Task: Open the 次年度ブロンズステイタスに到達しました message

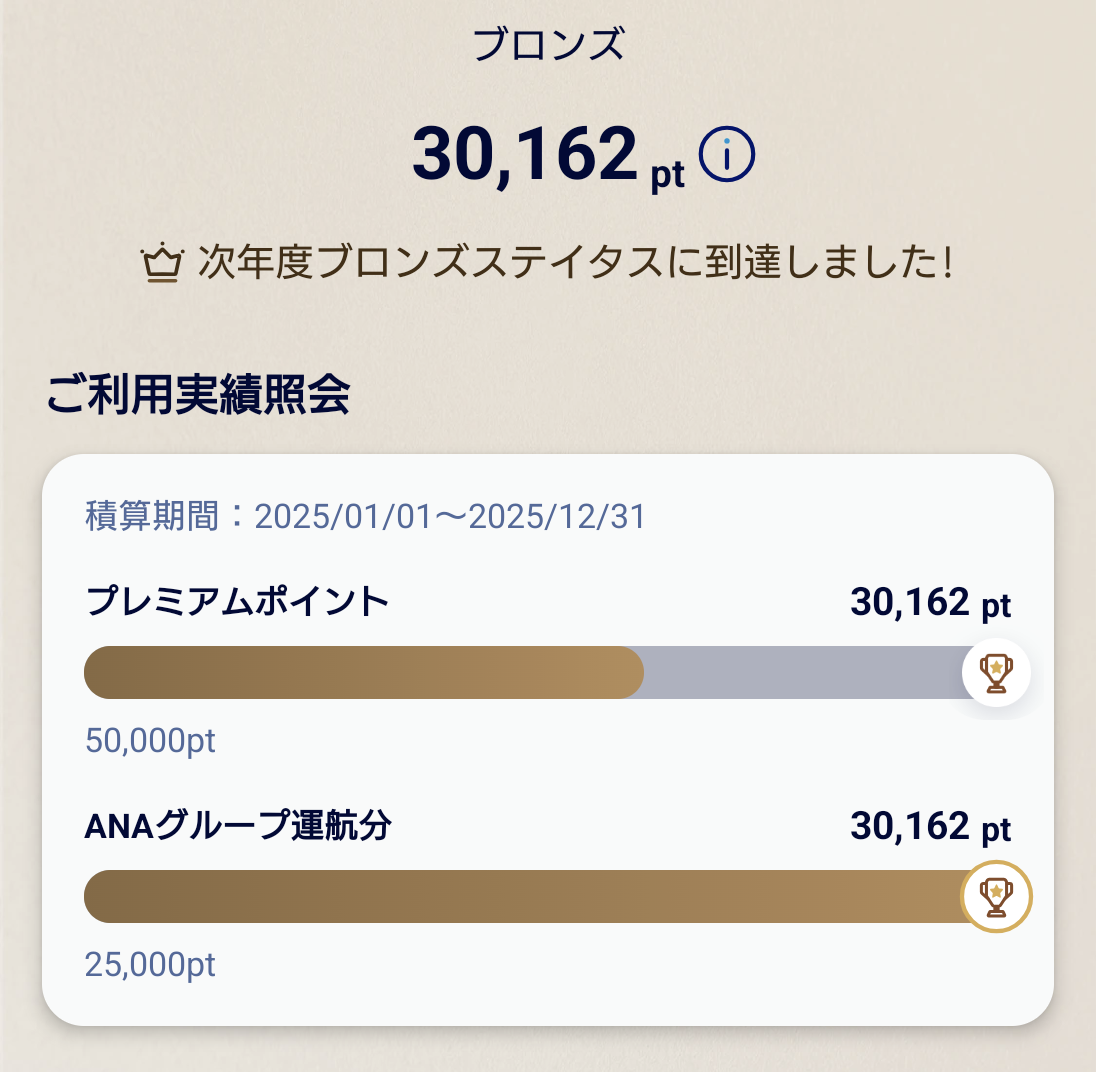Action: 575,262
